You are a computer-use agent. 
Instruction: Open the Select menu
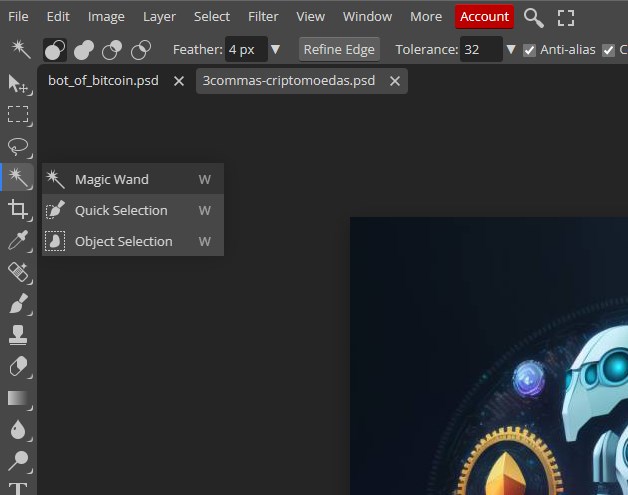point(212,16)
